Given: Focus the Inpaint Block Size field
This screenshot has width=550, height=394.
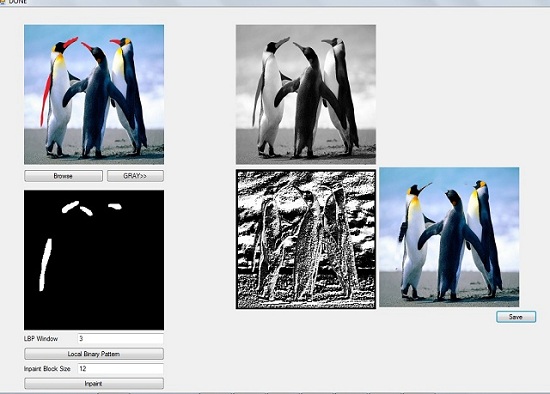Looking at the screenshot, I should [120, 369].
